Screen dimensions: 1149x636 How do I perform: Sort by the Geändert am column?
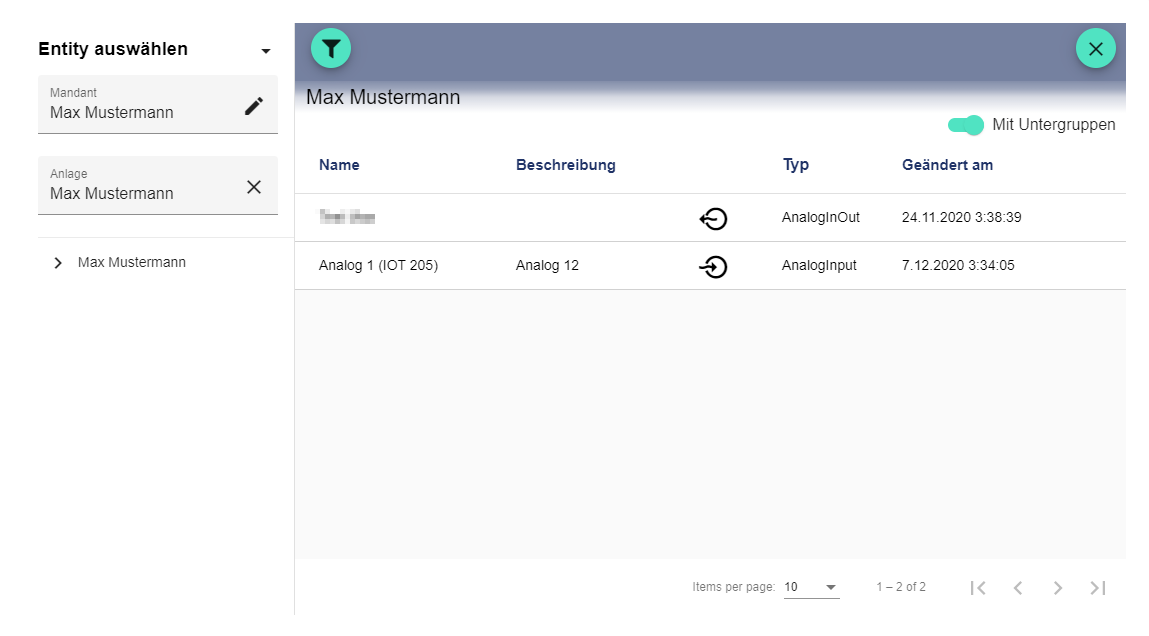tap(946, 164)
